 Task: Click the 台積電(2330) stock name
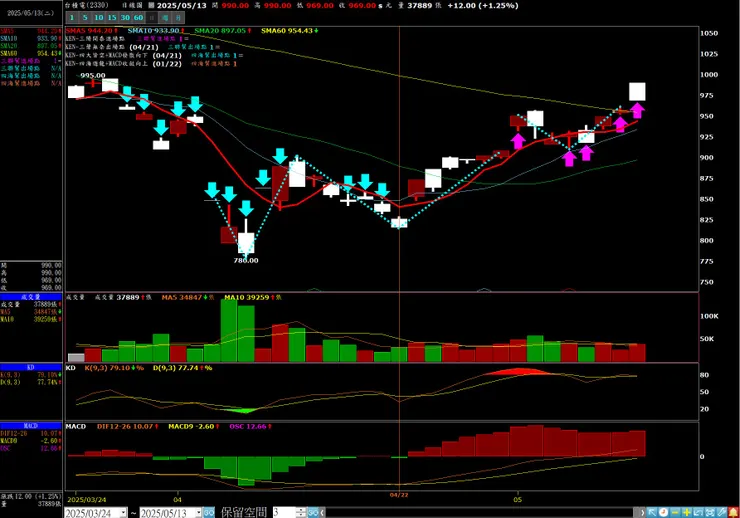click(86, 6)
